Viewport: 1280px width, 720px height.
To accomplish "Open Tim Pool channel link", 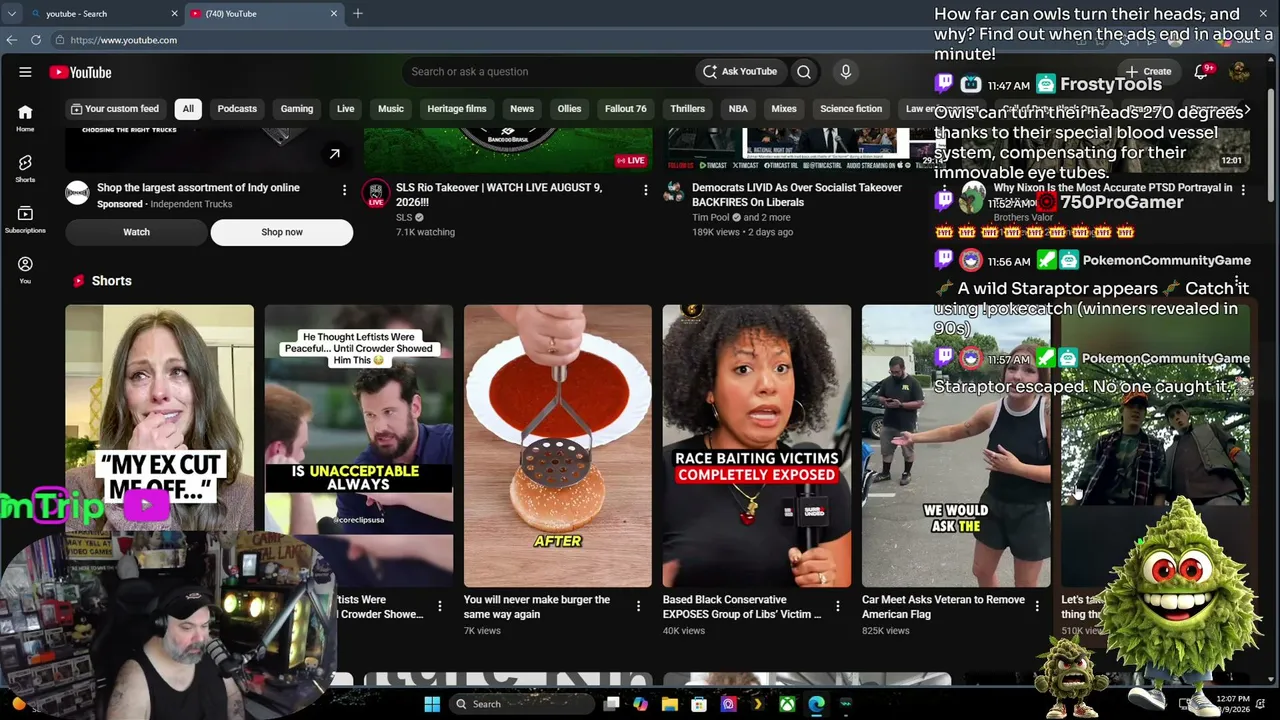I will point(711,217).
